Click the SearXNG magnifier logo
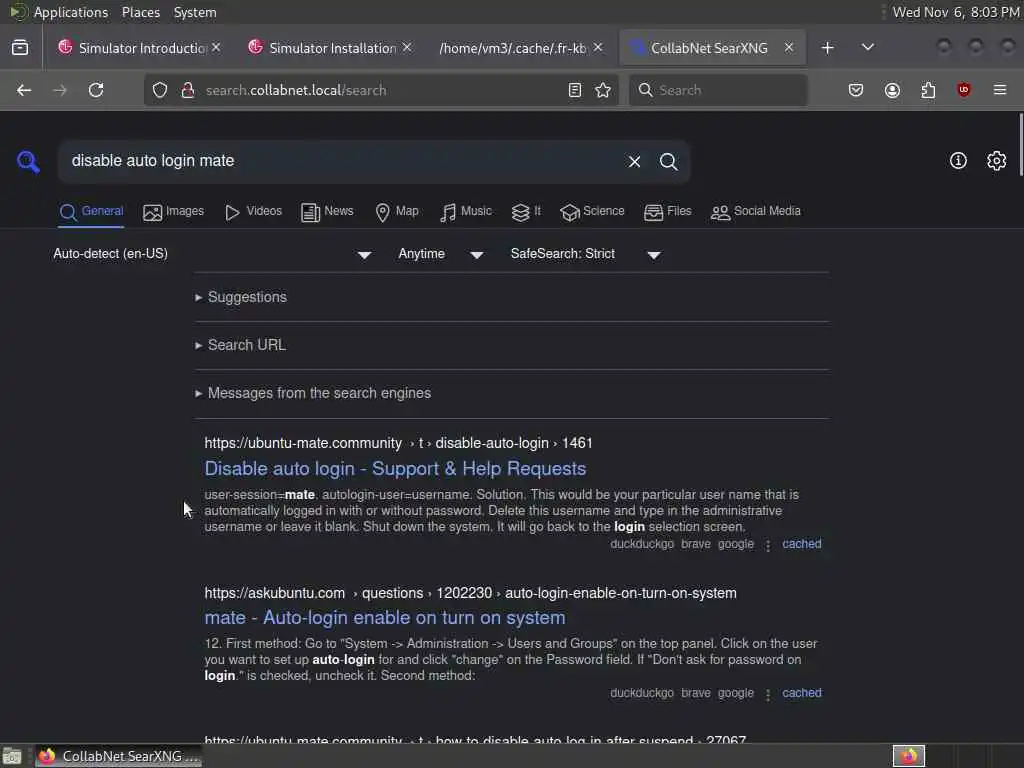1024x768 pixels. click(x=28, y=161)
